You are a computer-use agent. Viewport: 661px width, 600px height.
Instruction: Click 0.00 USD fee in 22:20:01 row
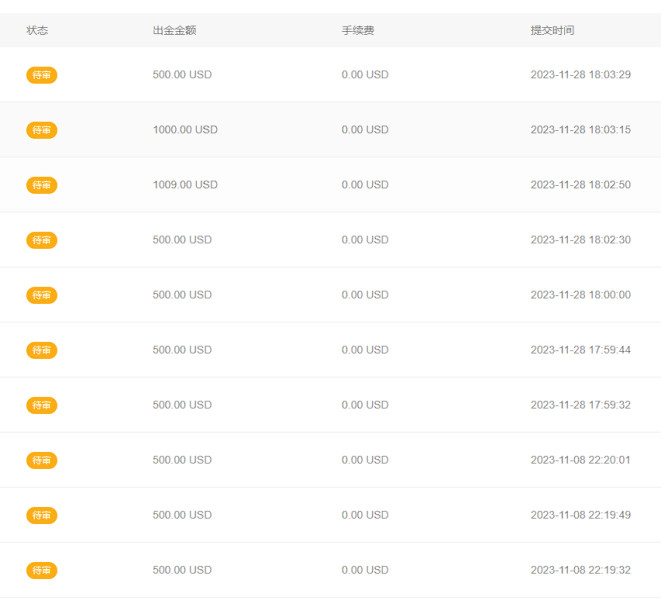[365, 460]
